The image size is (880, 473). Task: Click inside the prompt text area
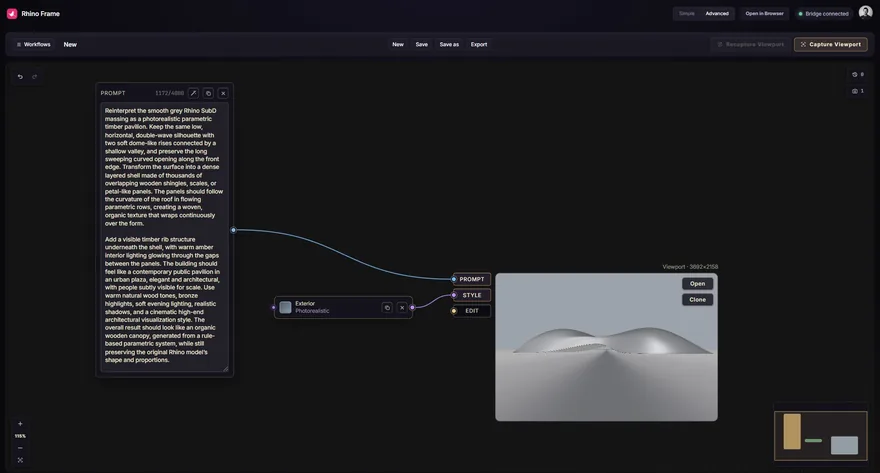(164, 236)
